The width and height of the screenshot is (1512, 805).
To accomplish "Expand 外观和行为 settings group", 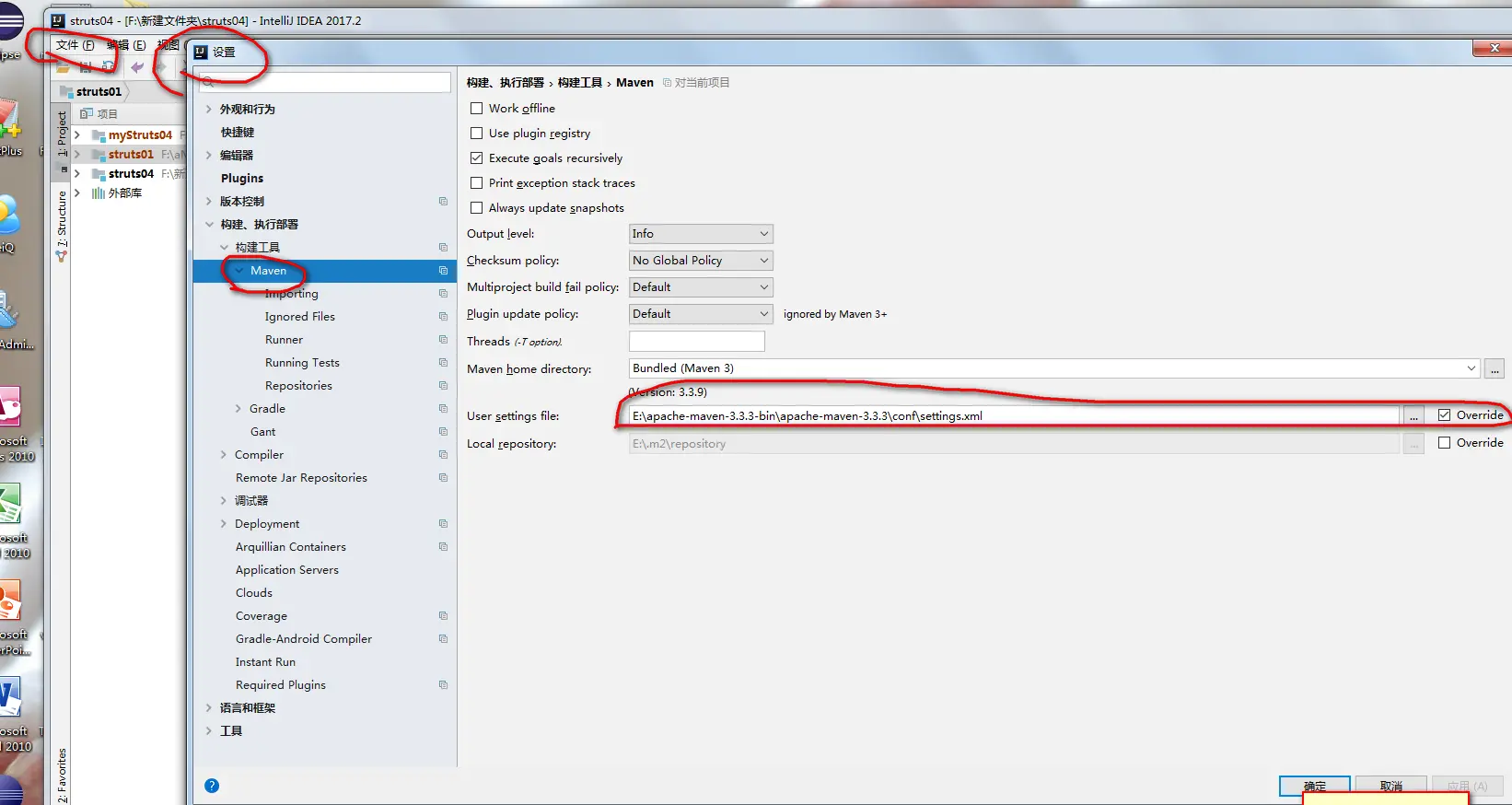I will tap(209, 109).
